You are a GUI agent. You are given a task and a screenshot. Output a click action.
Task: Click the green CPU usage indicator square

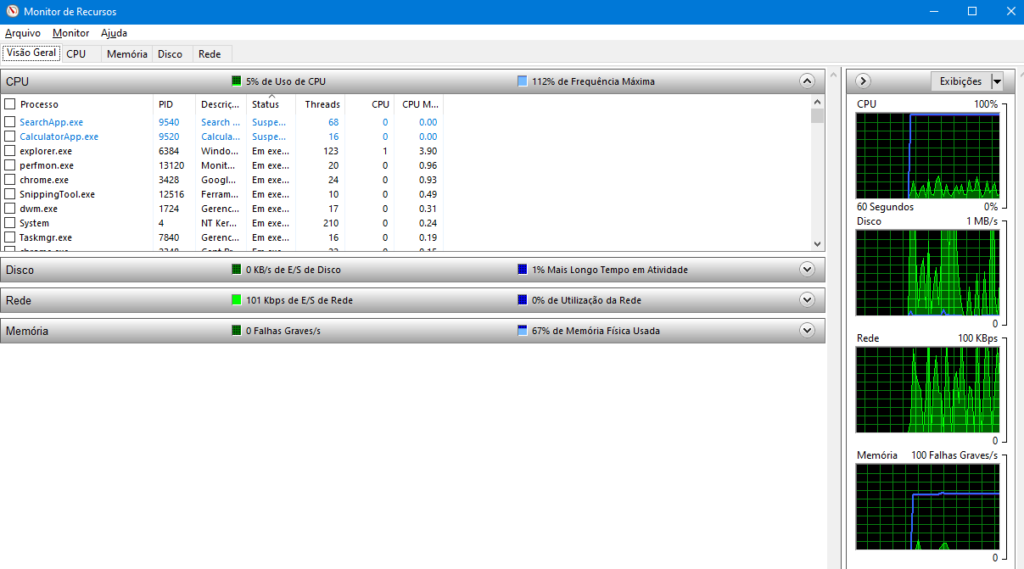[237, 81]
